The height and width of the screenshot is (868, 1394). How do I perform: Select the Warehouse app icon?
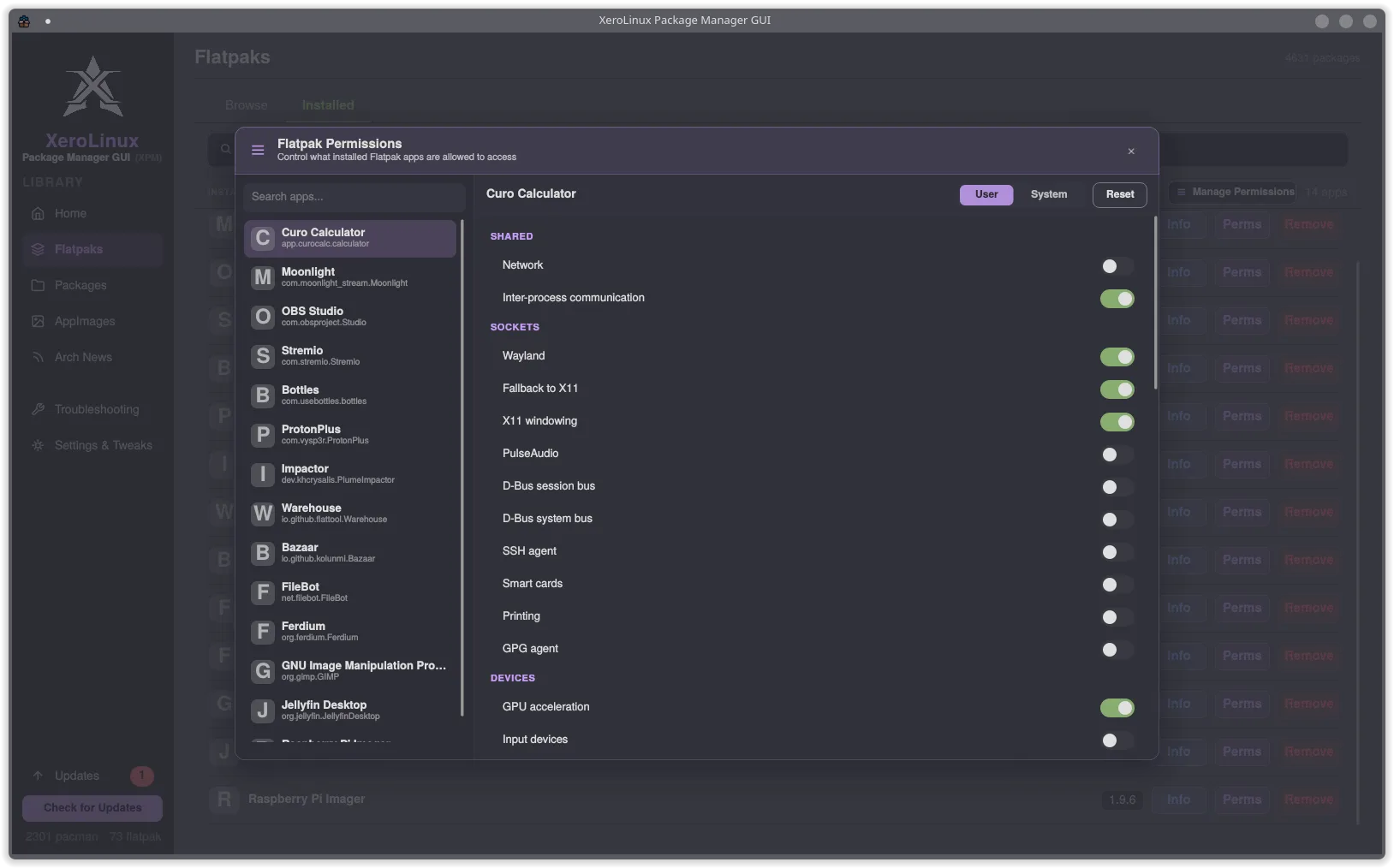click(x=263, y=514)
